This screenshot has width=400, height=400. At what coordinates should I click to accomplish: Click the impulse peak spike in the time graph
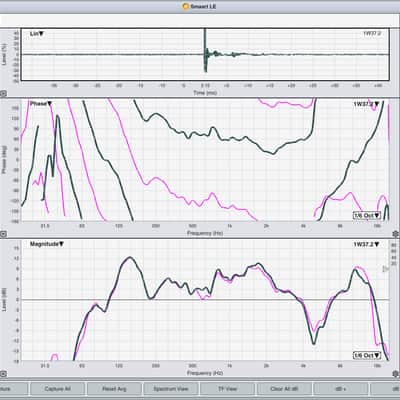coord(205,50)
